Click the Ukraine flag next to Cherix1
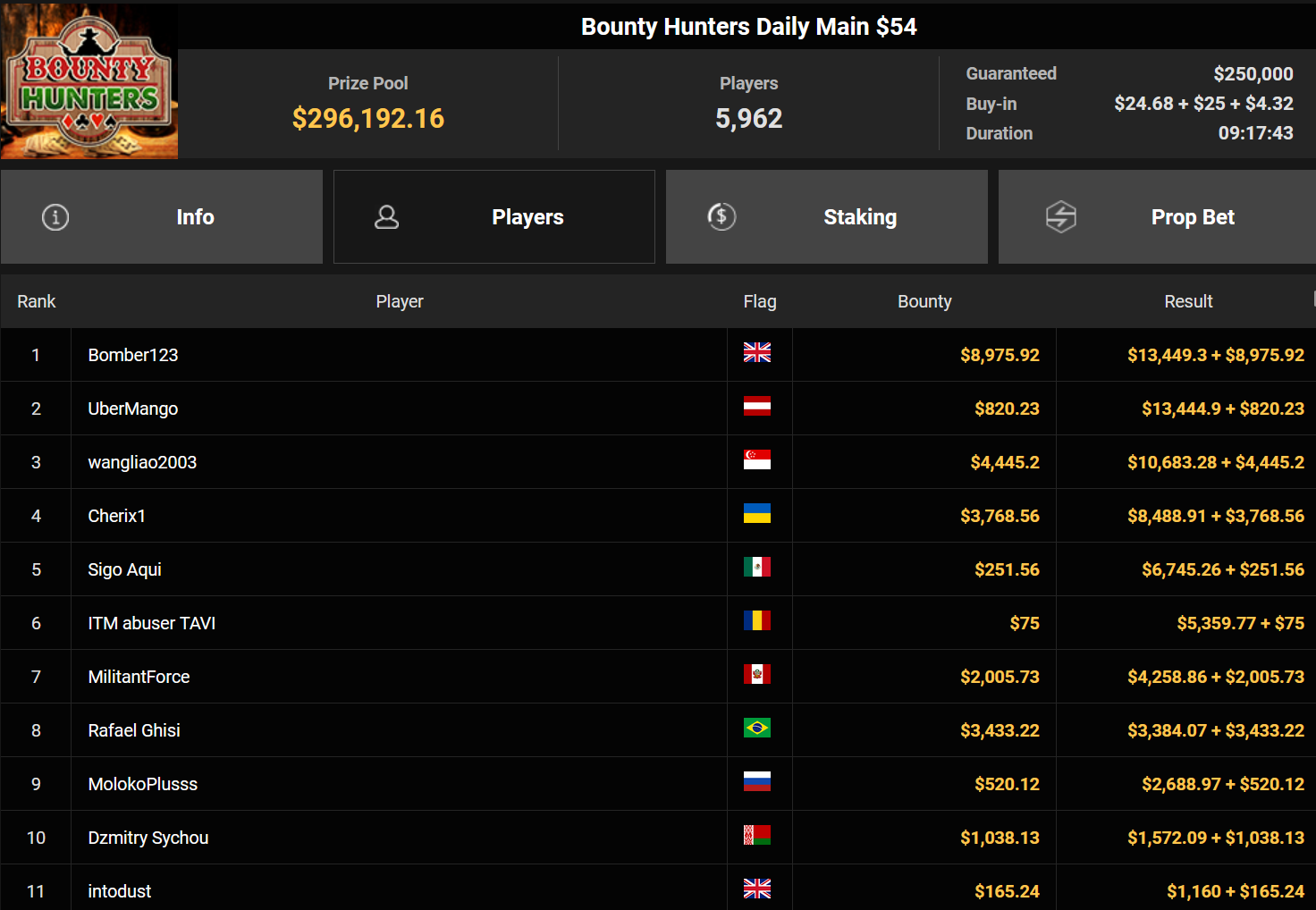Viewport: 1316px width, 910px height. pyautogui.click(x=756, y=514)
